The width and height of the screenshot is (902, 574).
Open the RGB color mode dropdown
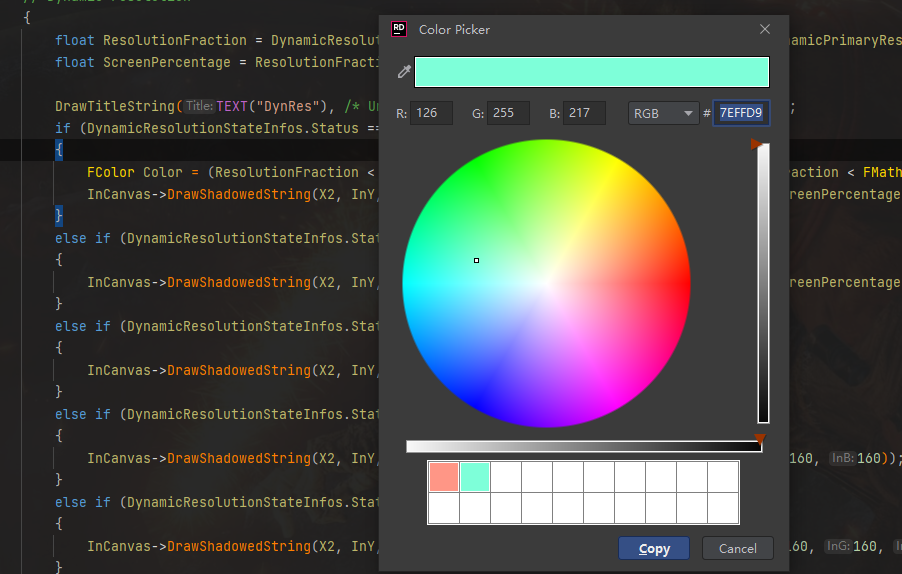click(x=663, y=113)
